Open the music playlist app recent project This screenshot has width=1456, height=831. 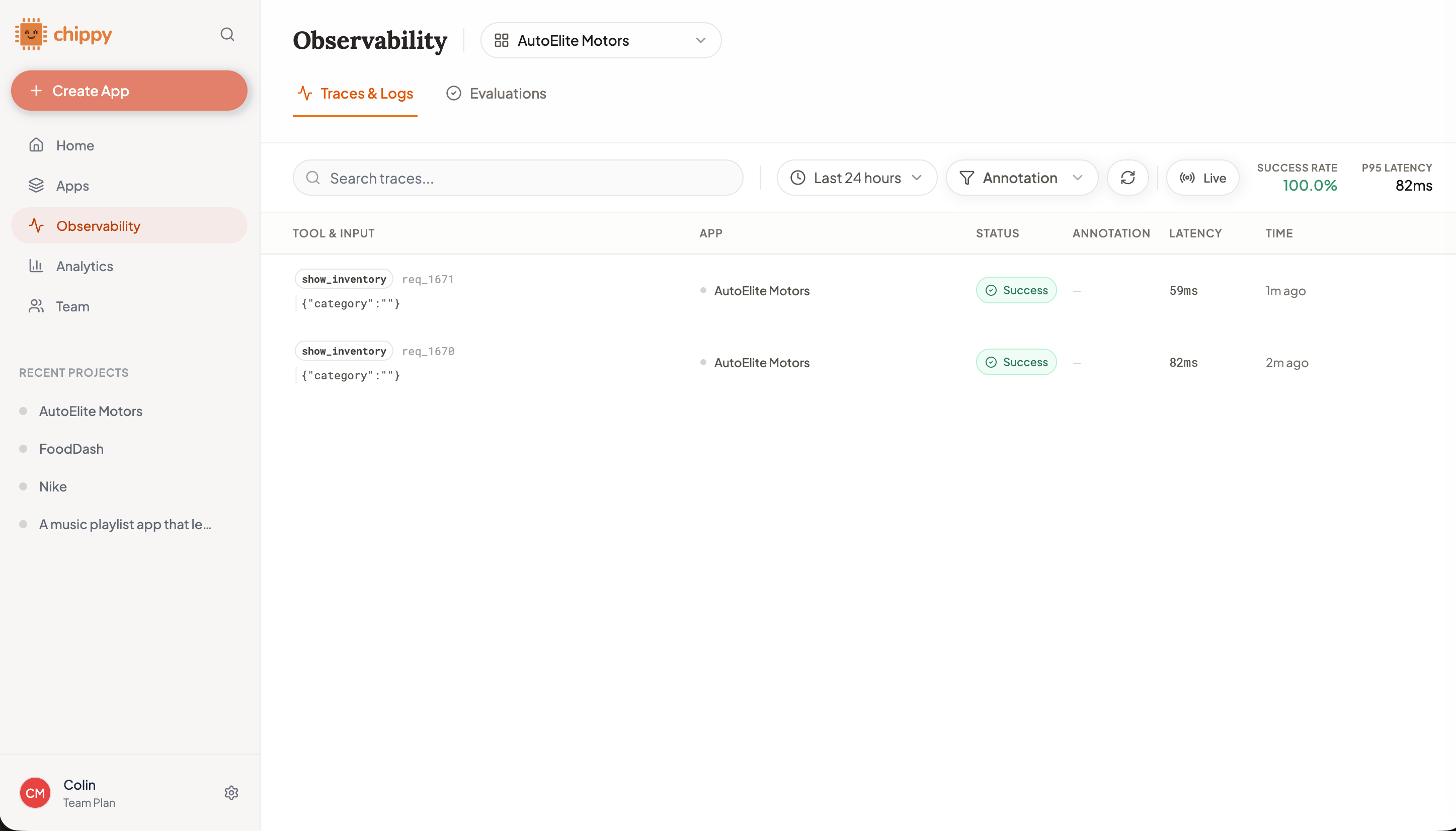(x=124, y=524)
